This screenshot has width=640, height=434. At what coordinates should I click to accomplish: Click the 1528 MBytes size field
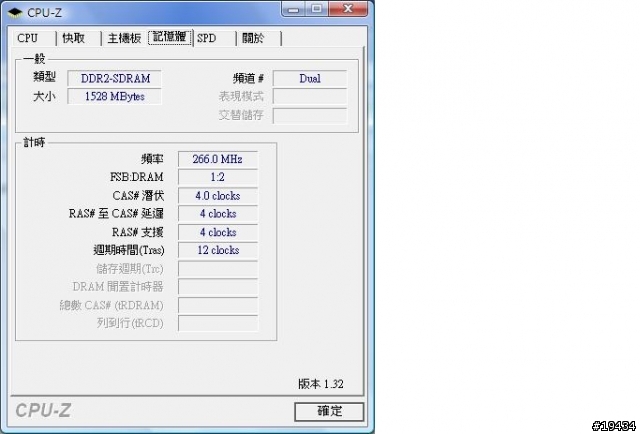coord(114,97)
